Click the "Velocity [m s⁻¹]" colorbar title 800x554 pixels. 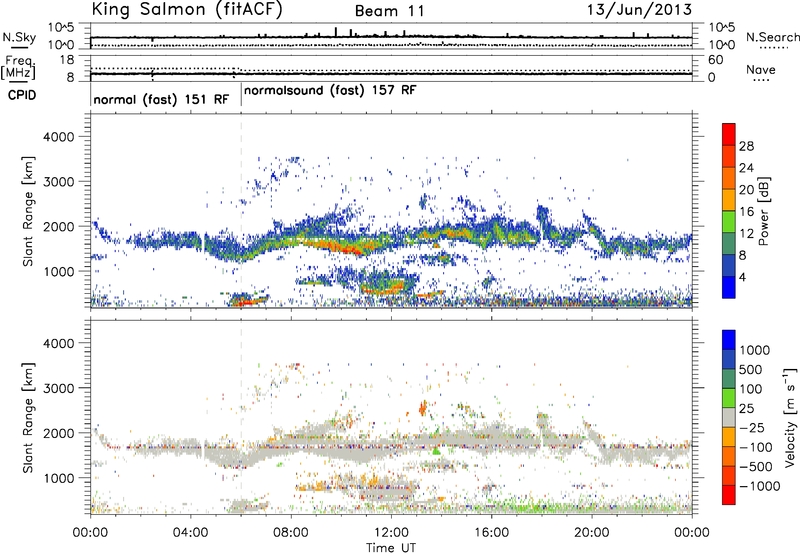790,417
